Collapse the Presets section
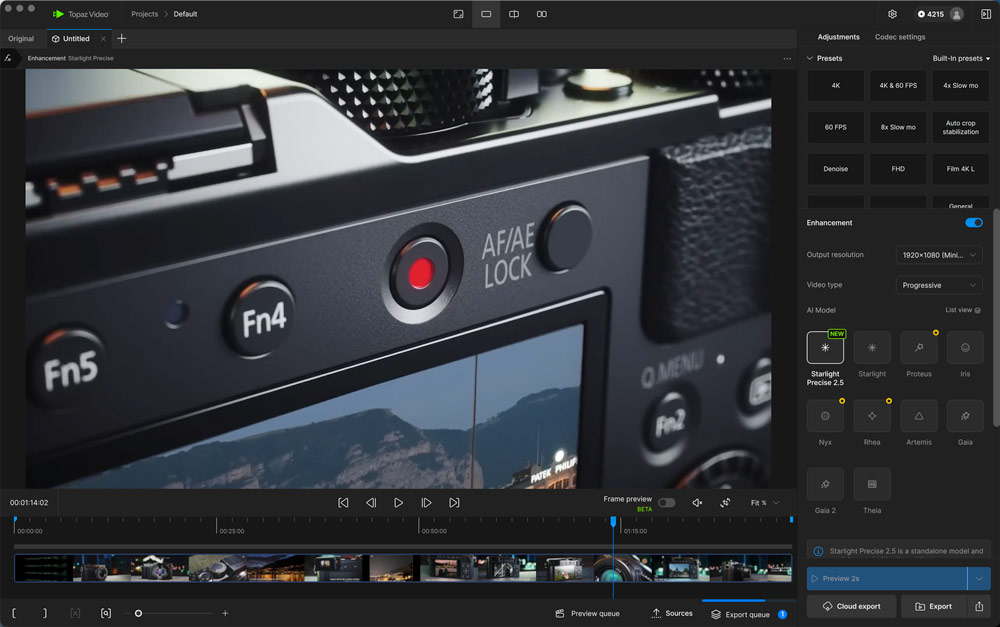 (810, 58)
